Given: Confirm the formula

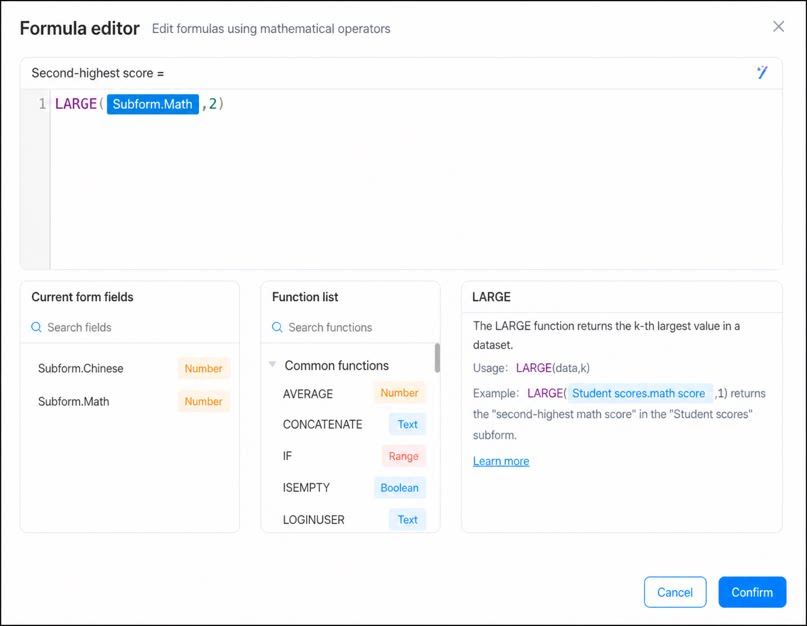Looking at the screenshot, I should [x=752, y=592].
